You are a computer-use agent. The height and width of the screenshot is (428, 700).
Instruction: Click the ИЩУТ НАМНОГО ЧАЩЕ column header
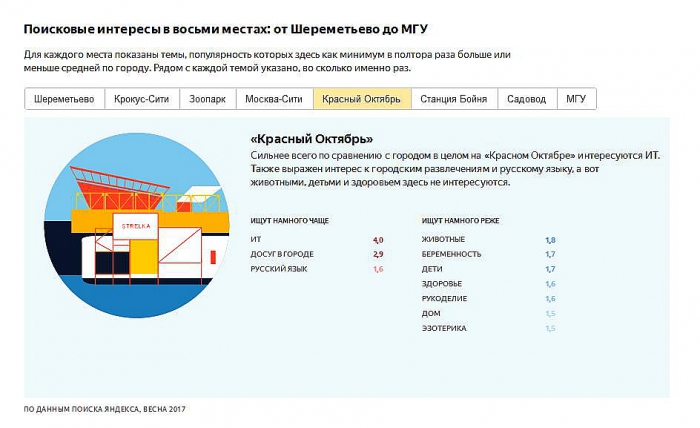coord(289,220)
